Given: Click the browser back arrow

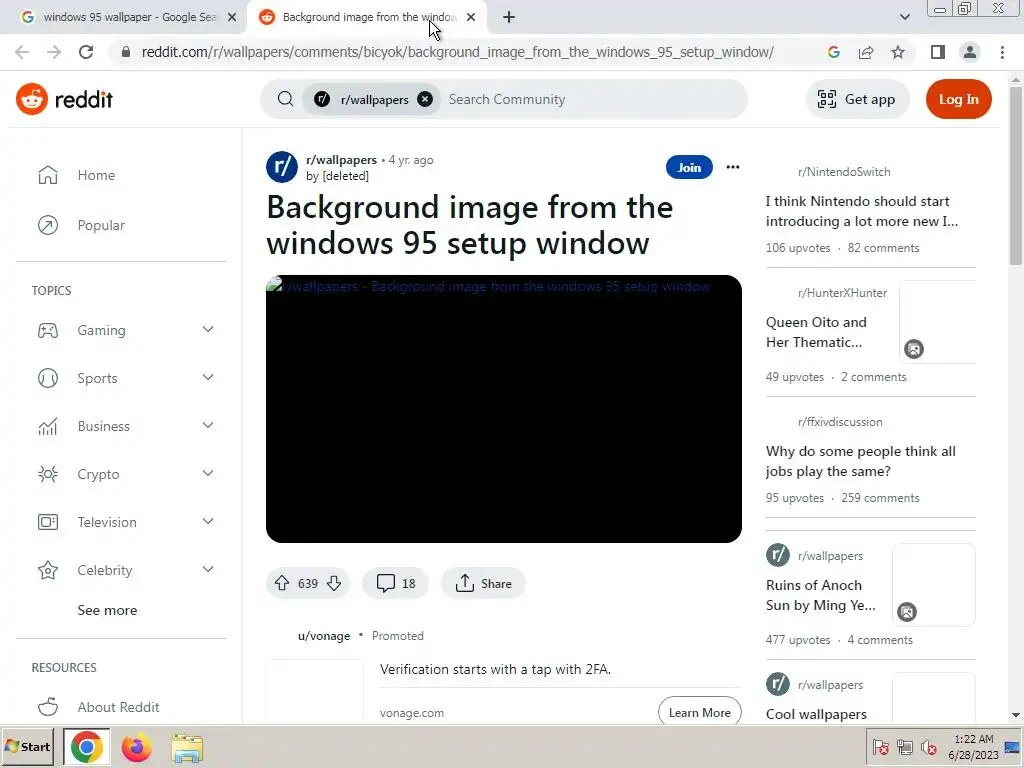Looking at the screenshot, I should point(22,52).
